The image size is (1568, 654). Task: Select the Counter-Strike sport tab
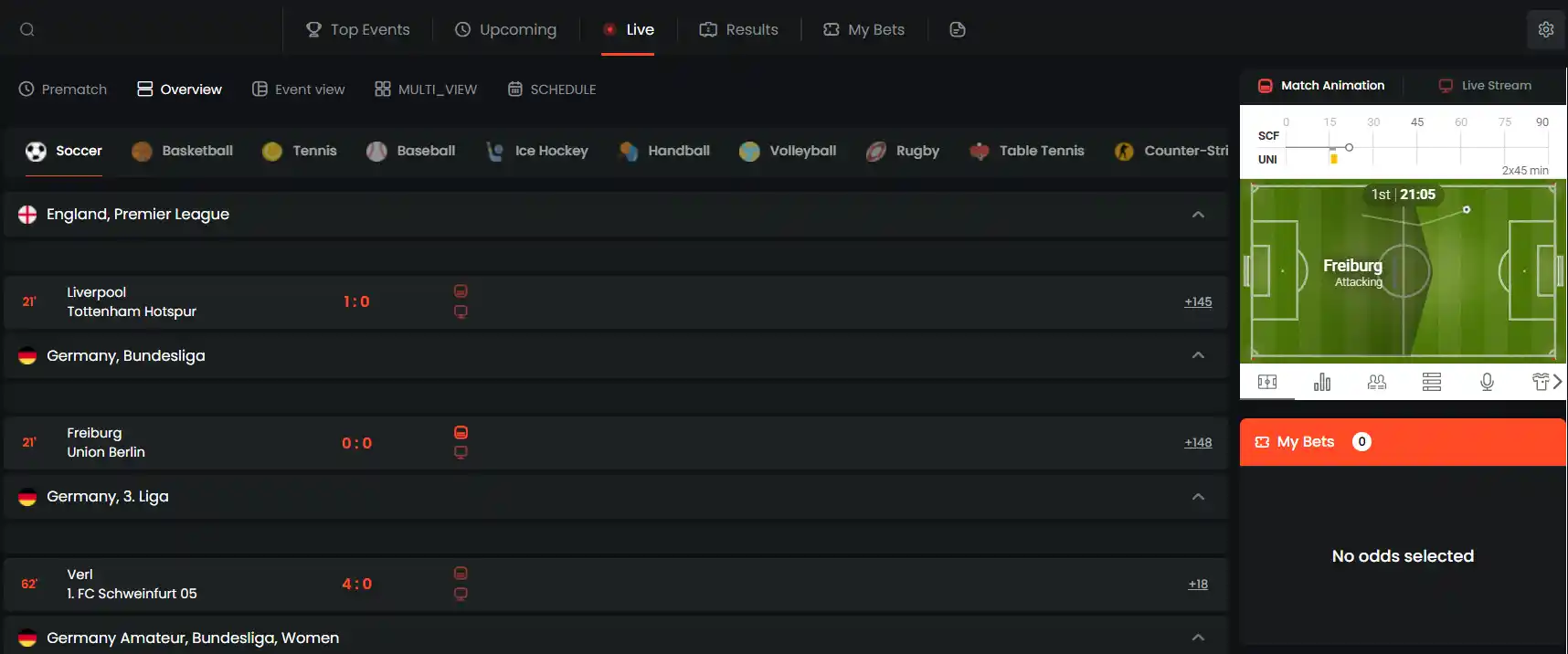click(x=1171, y=151)
